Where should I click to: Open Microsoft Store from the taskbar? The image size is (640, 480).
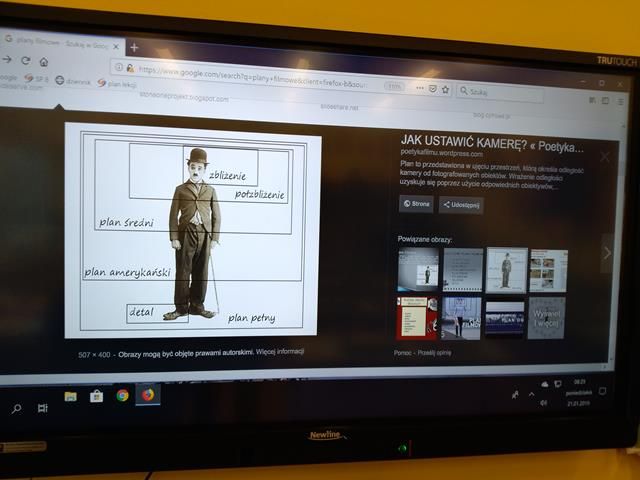click(96, 396)
